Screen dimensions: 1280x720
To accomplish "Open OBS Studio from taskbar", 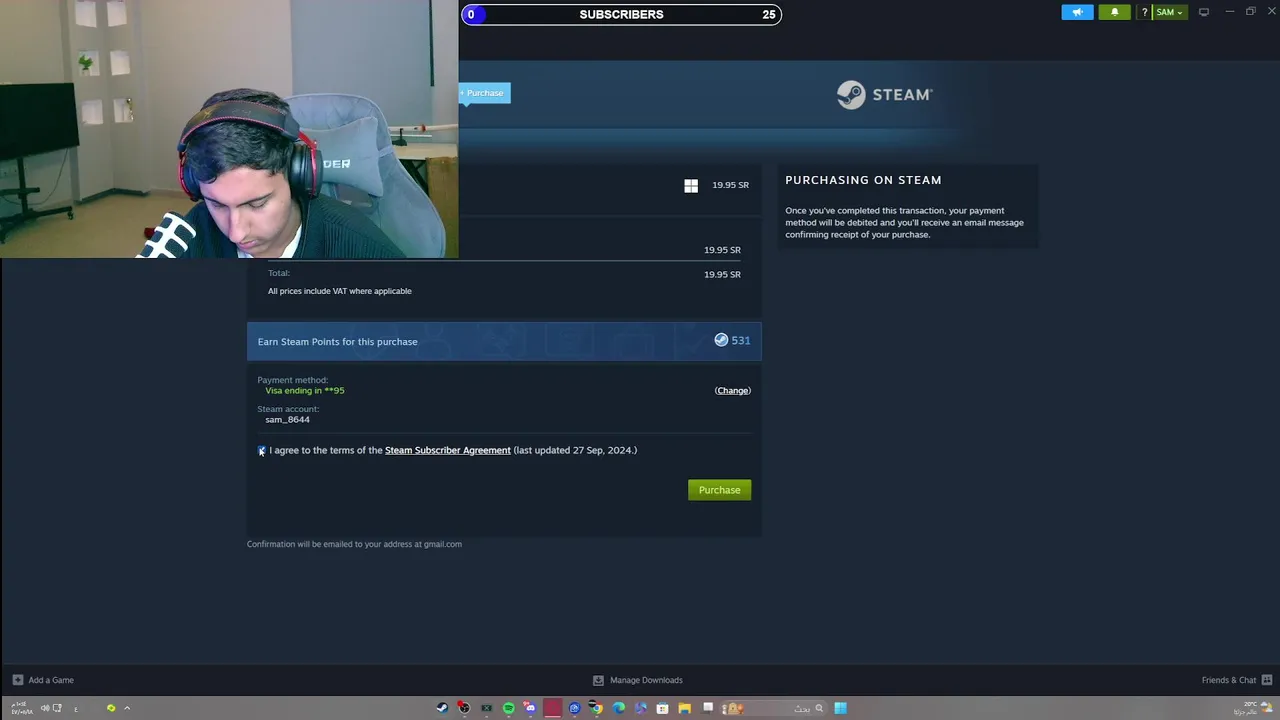I will pyautogui.click(x=464, y=708).
